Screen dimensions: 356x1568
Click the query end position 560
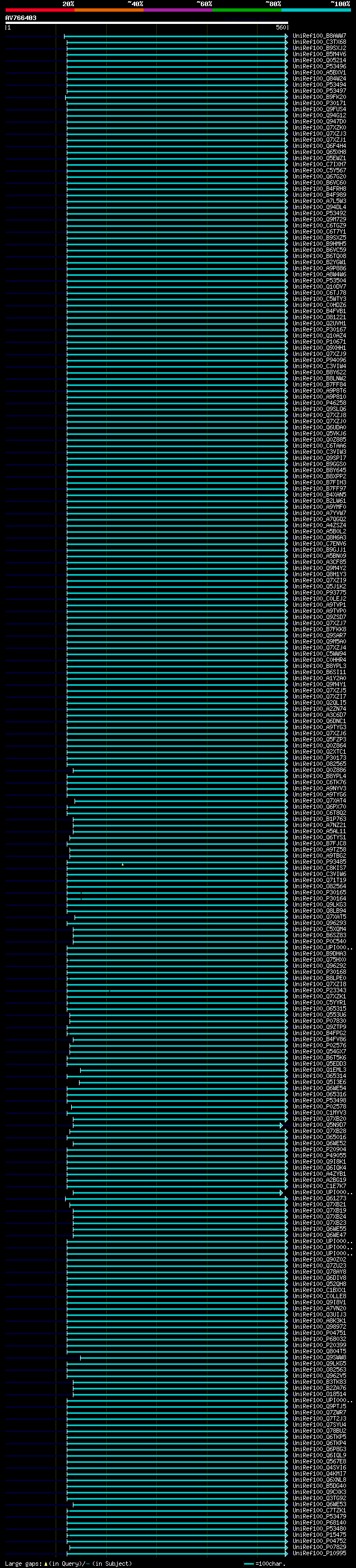(x=280, y=27)
